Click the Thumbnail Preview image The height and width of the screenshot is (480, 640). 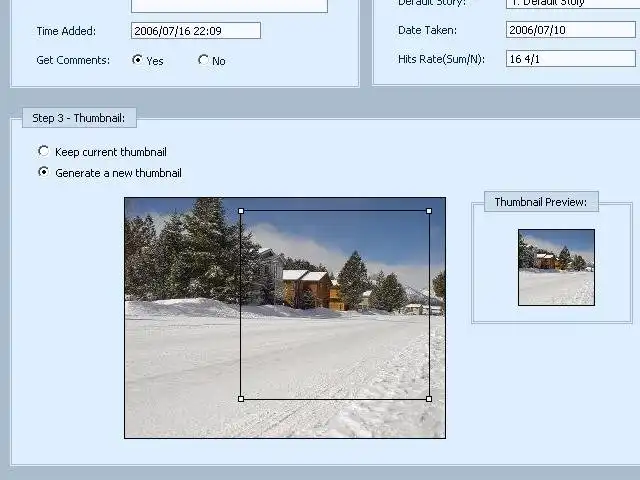[x=556, y=267]
